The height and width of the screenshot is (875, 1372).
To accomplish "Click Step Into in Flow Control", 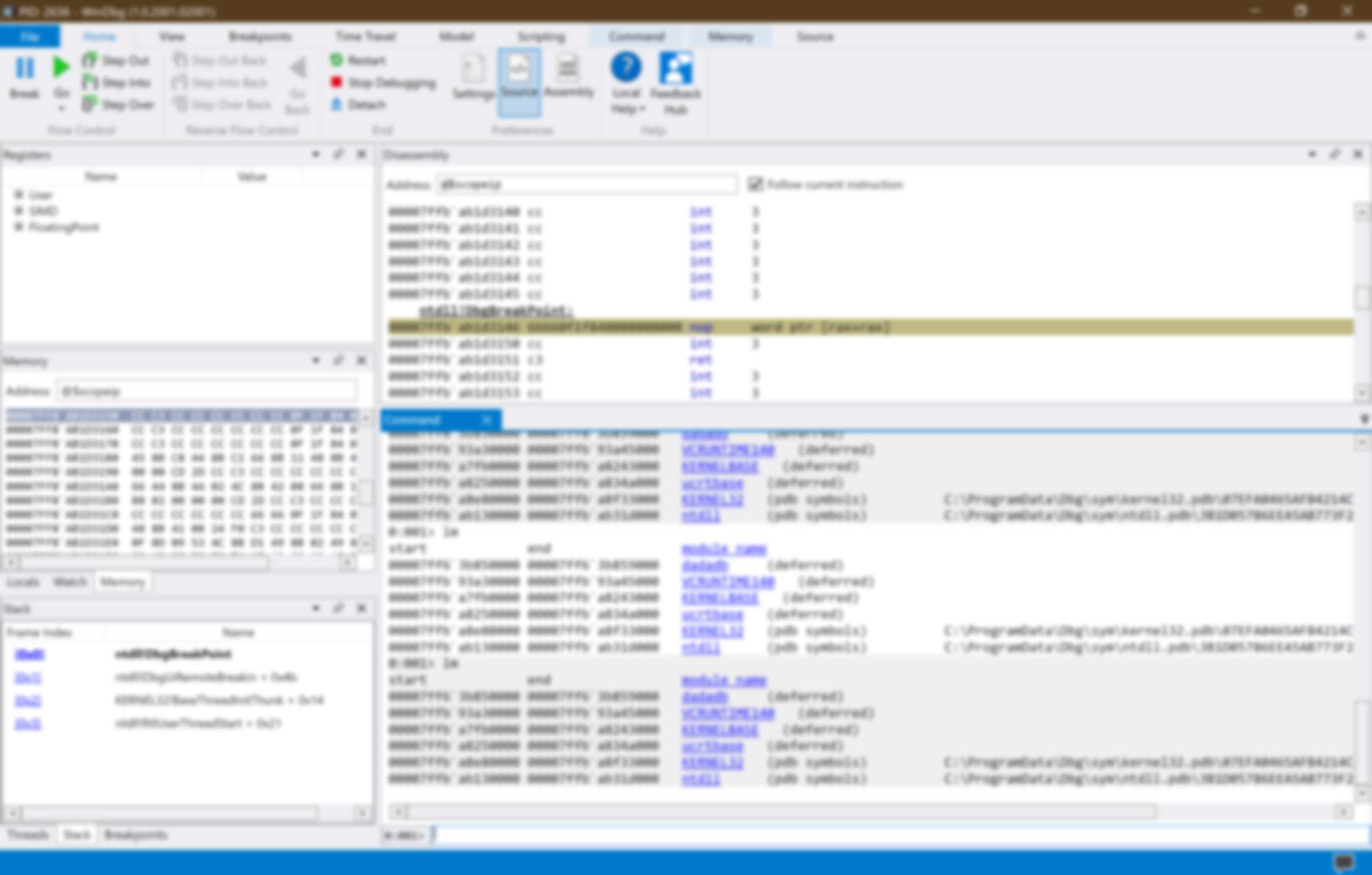I will pos(116,83).
